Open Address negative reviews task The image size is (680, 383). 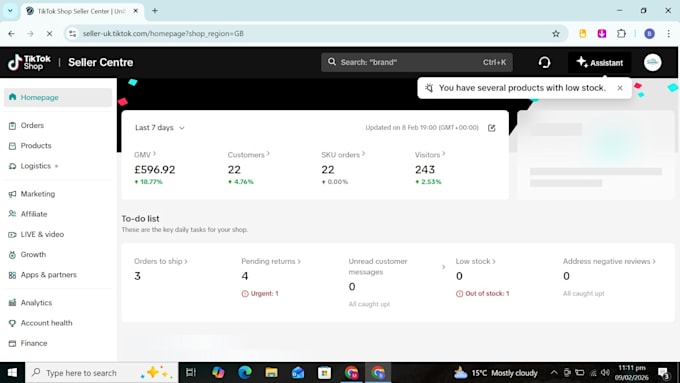coord(609,261)
